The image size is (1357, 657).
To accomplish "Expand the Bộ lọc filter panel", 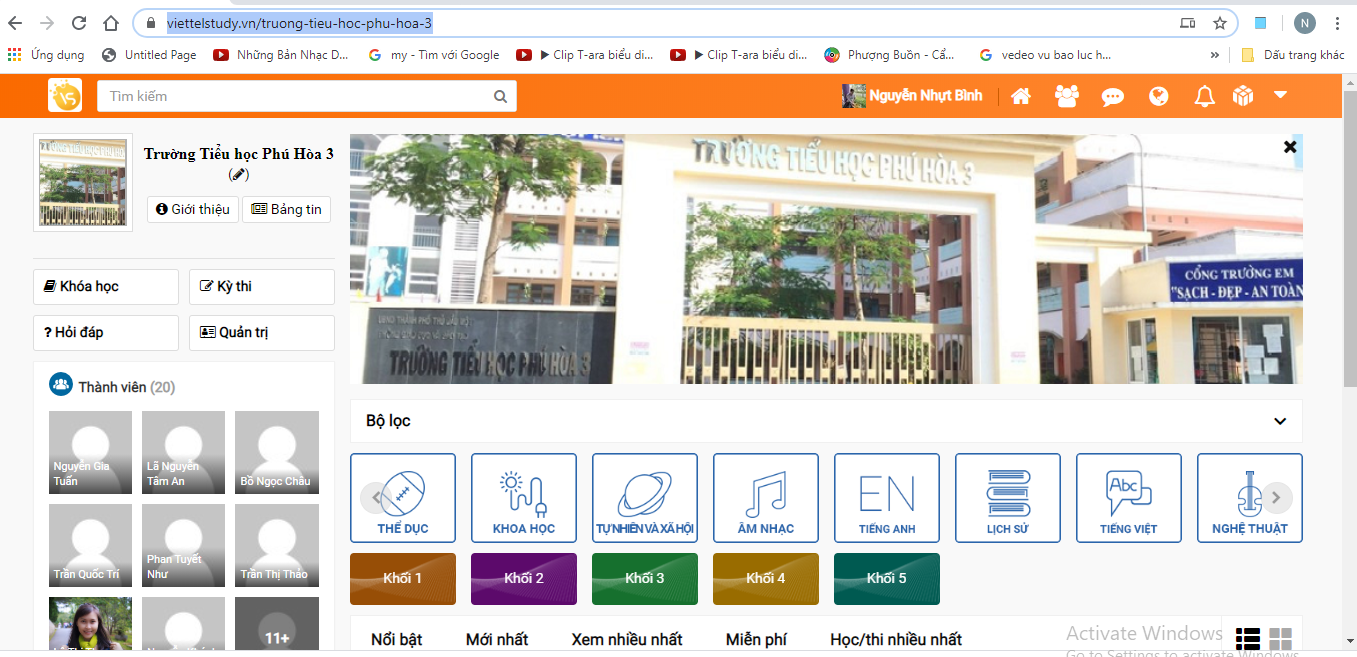I will click(x=1280, y=421).
